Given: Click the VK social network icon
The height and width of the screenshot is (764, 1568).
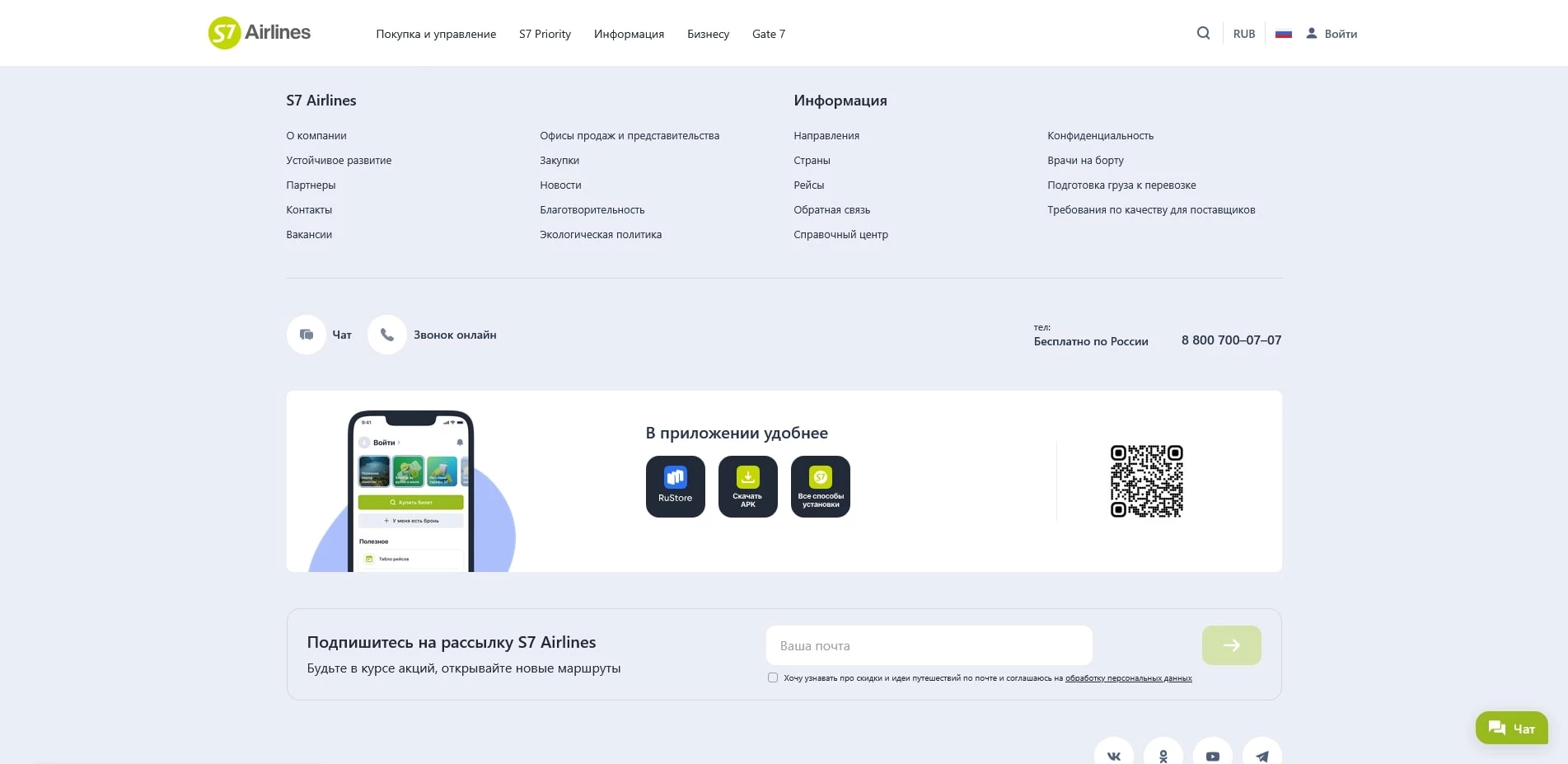Looking at the screenshot, I should pyautogui.click(x=1113, y=755).
